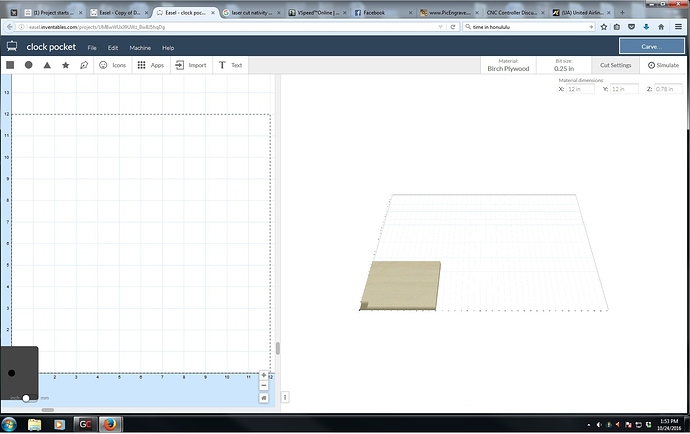Select the triangle shape tool
Screen dimensions: 690x434
pos(47,65)
